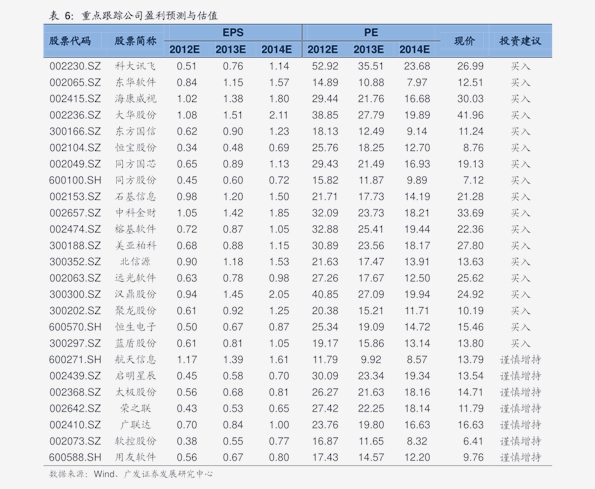Click the data source footnote with Wind
This screenshot has width=595, height=489.
(x=131, y=474)
